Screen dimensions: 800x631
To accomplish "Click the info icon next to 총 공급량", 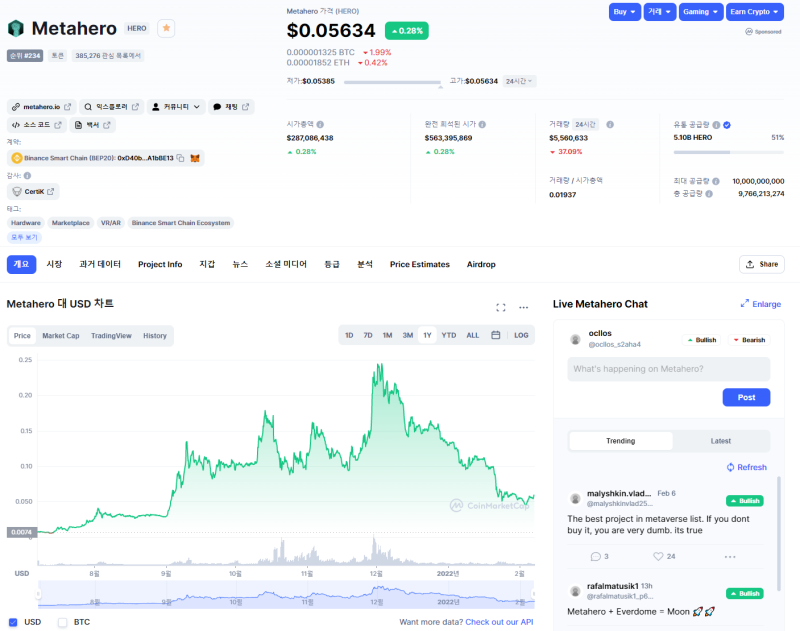I will [x=709, y=194].
